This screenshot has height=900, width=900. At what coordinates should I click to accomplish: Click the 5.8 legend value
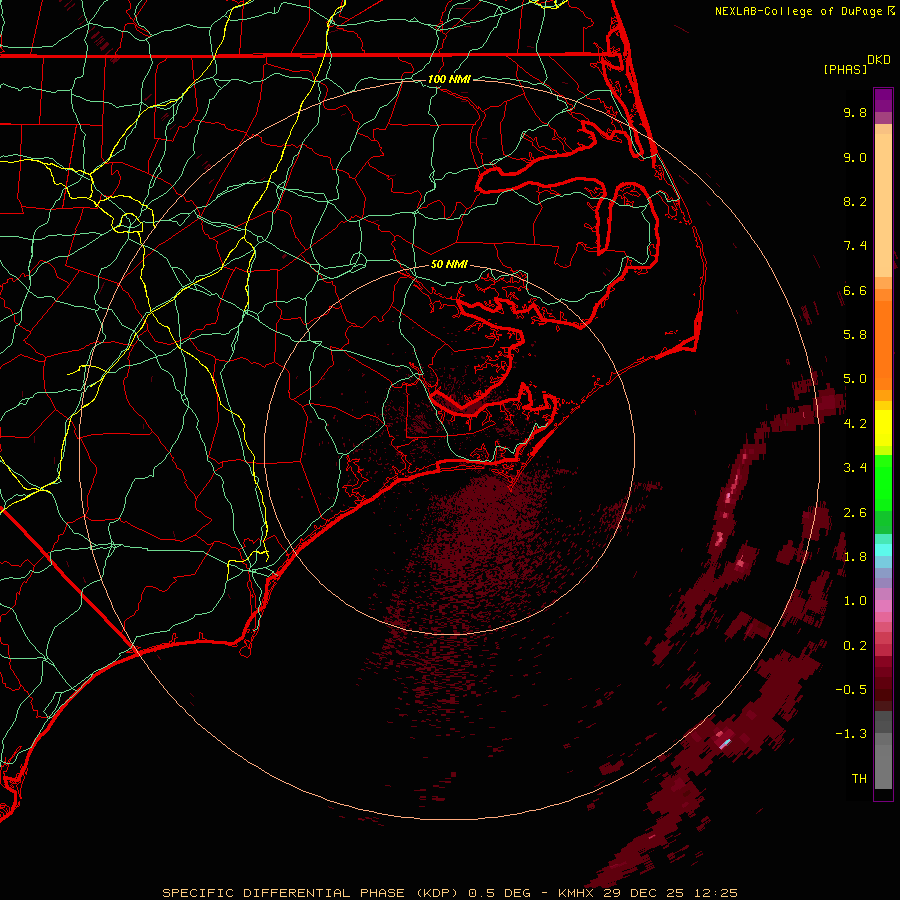(x=855, y=335)
